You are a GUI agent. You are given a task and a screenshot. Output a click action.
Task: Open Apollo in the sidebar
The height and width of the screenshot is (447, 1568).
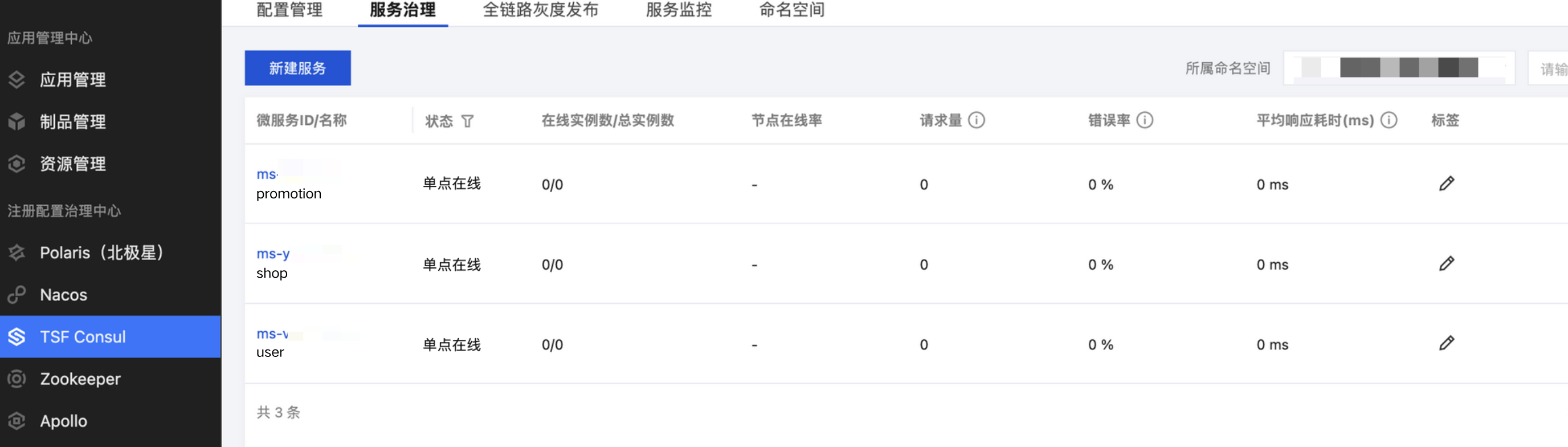pos(63,421)
